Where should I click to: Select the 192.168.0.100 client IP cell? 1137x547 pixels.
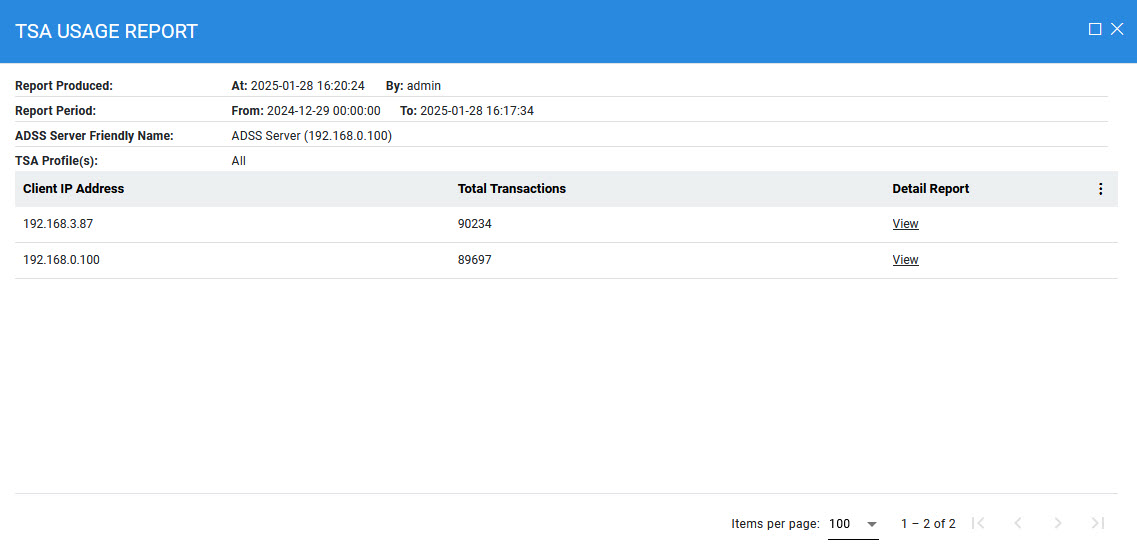[x=61, y=260]
